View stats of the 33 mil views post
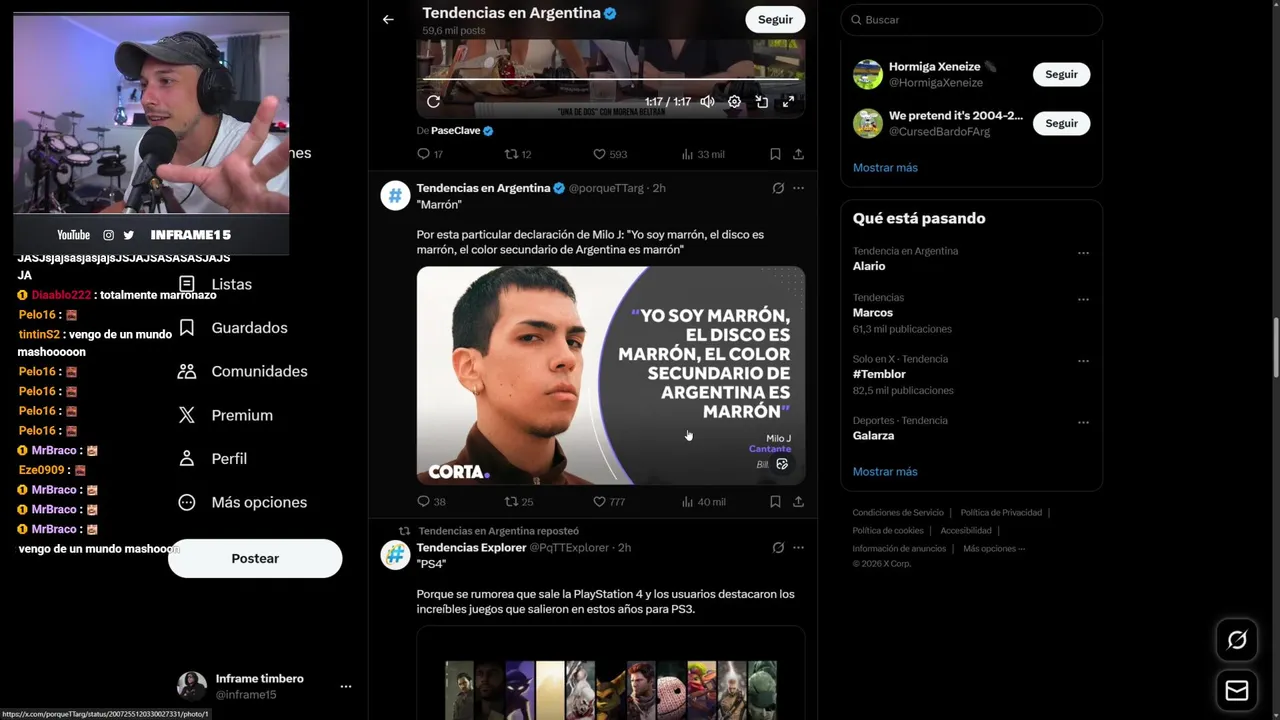Viewport: 1280px width, 720px height. coord(702,154)
